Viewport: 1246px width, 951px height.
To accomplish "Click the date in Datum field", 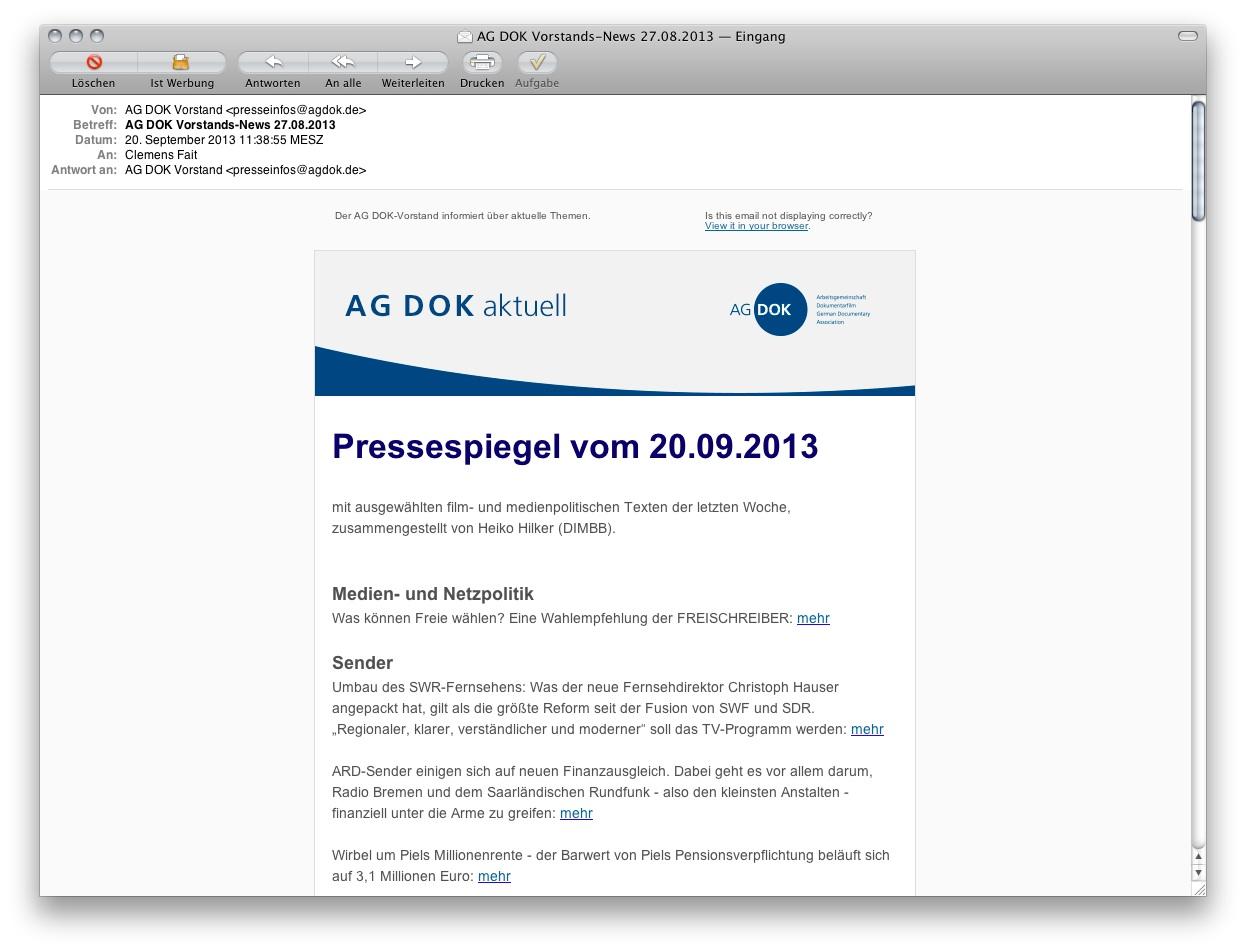I will 224,140.
